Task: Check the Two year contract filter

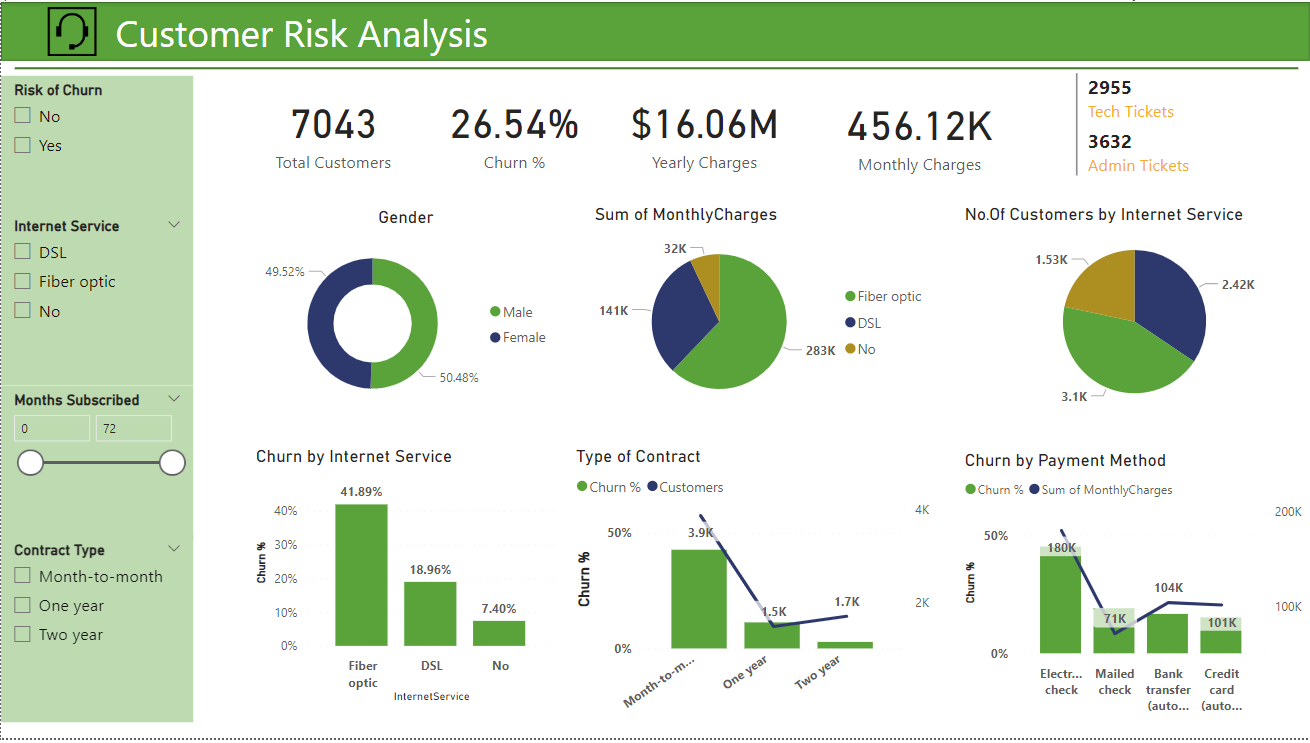Action: pyautogui.click(x=23, y=634)
